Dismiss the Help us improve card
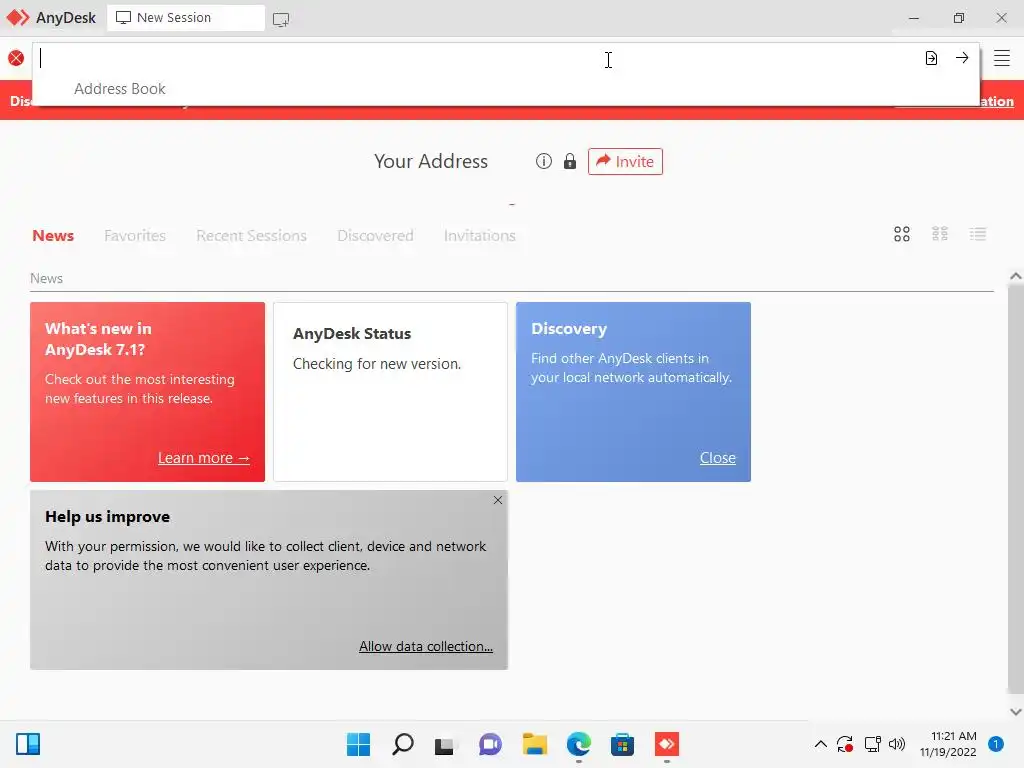The image size is (1024, 768). (498, 500)
